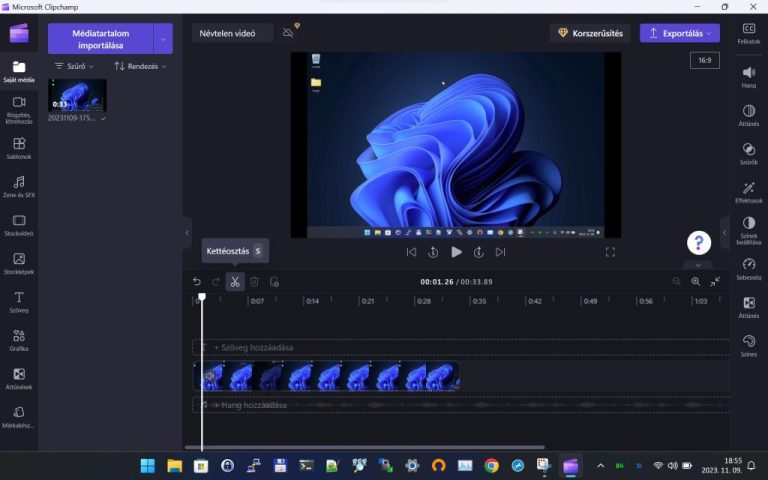Open the Windows Start menu

[x=147, y=465]
